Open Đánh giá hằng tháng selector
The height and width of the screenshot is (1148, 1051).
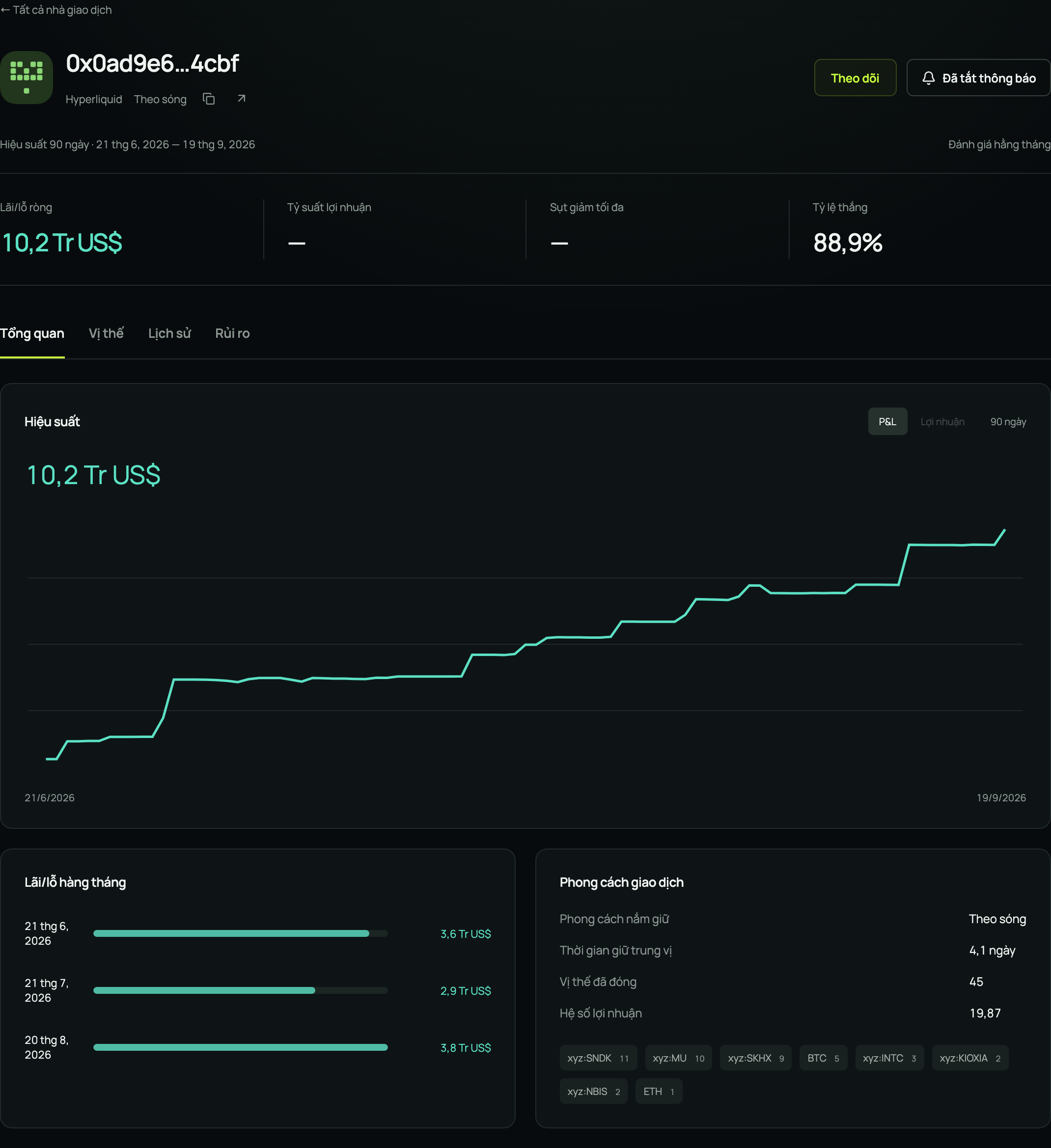tap(998, 145)
